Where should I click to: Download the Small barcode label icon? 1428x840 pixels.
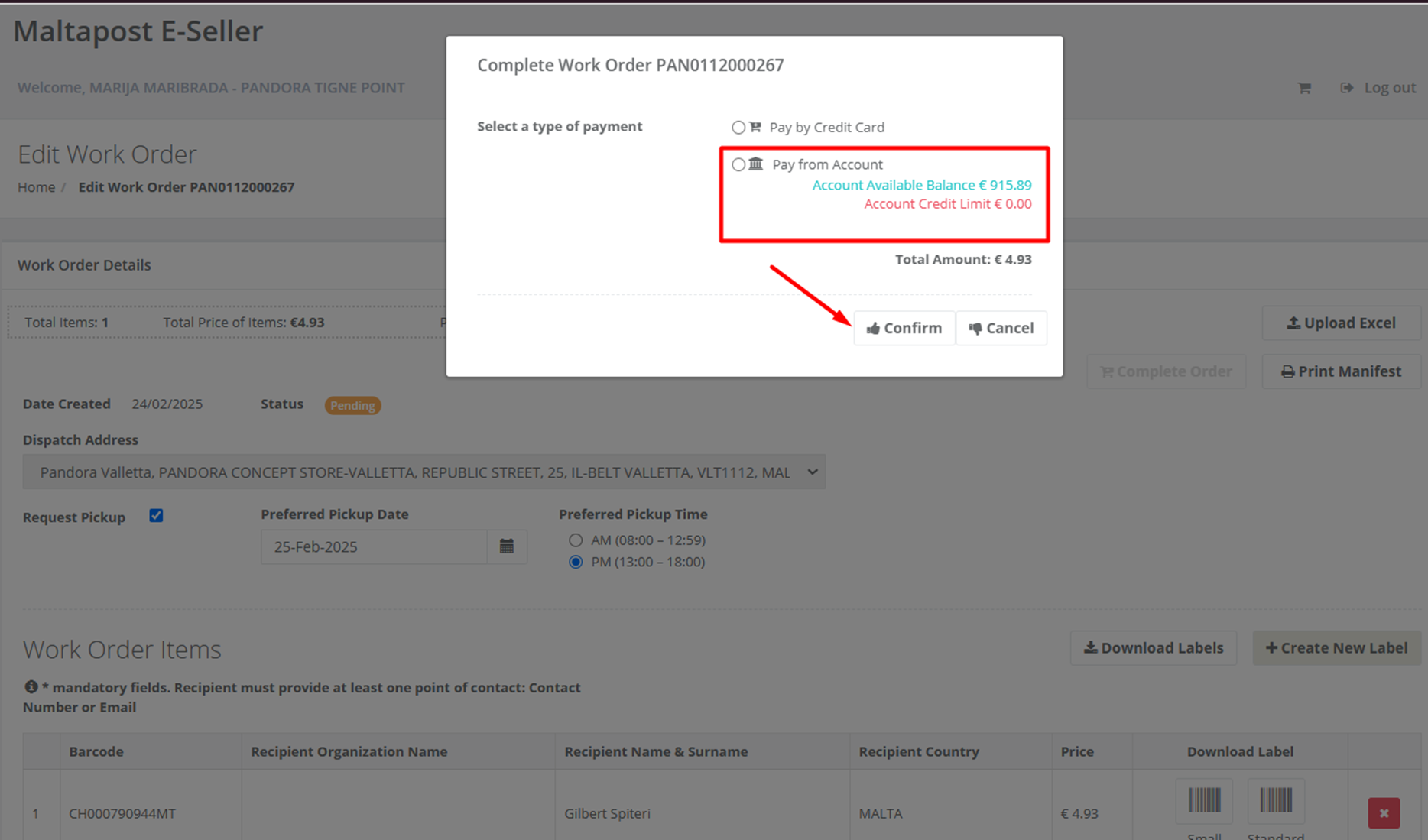[1204, 800]
